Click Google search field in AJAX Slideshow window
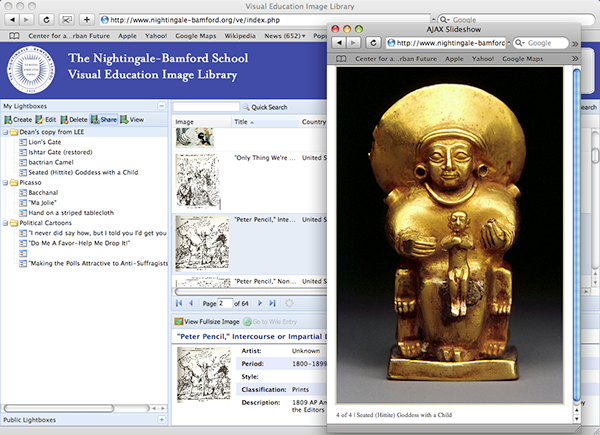 click(540, 43)
